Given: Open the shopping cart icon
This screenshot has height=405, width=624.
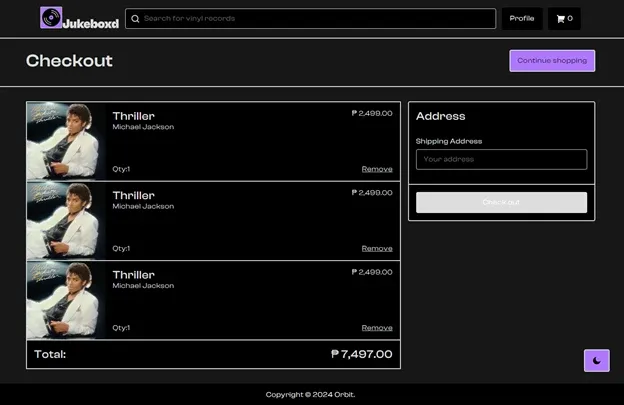Looking at the screenshot, I should (x=564, y=19).
